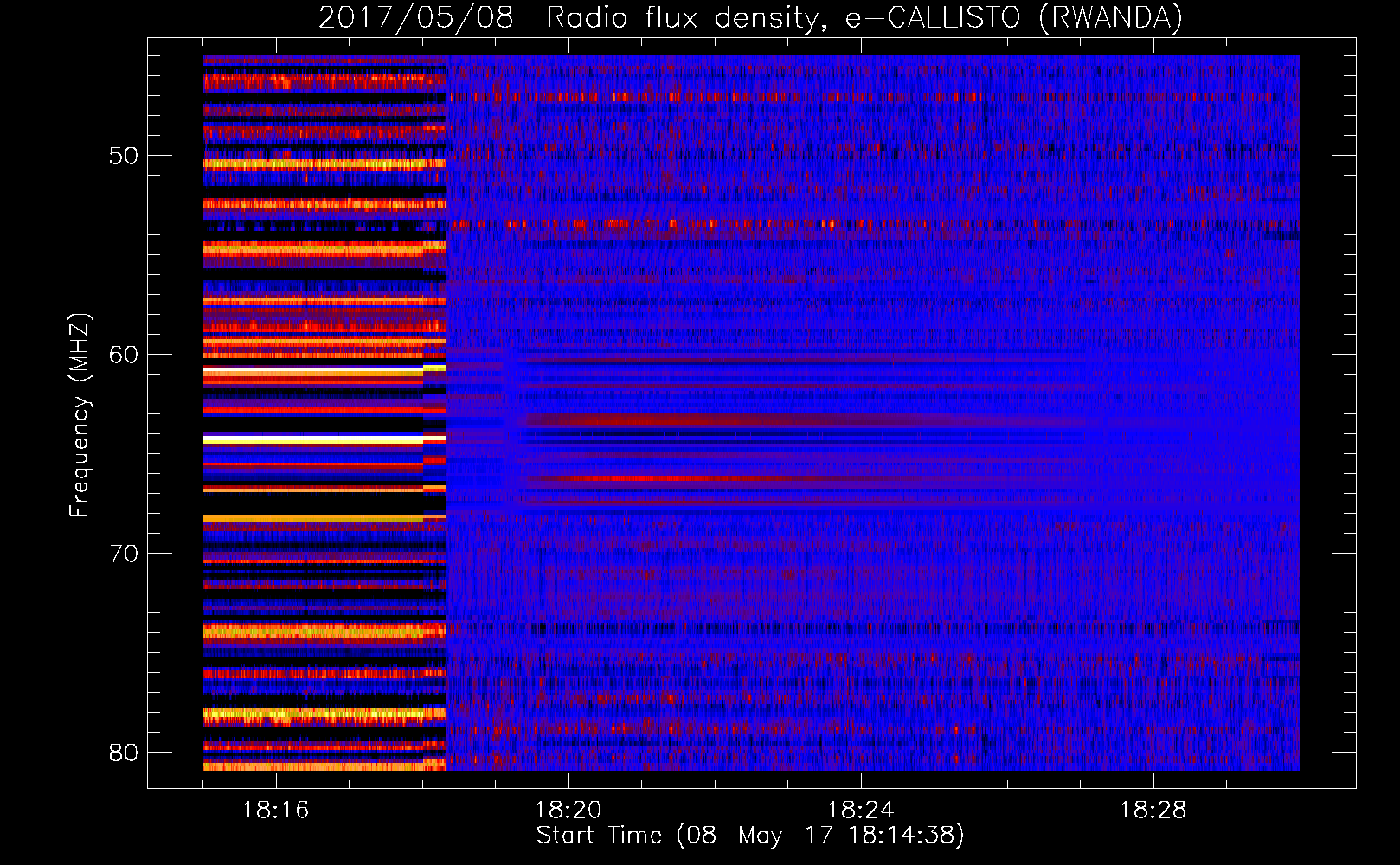Click the 18:28 time tick label
The image size is (1400, 865).
point(1153,810)
